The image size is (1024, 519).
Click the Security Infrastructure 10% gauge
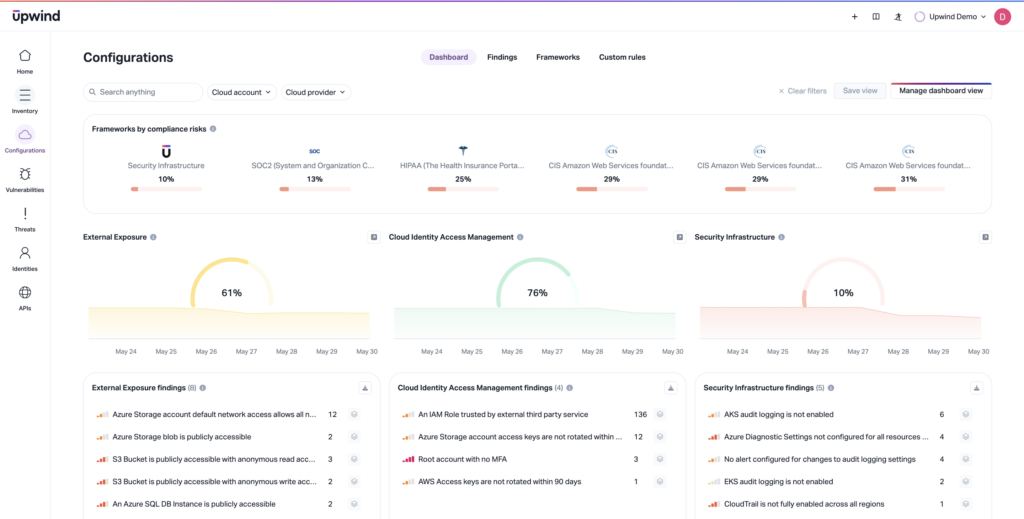tap(843, 283)
